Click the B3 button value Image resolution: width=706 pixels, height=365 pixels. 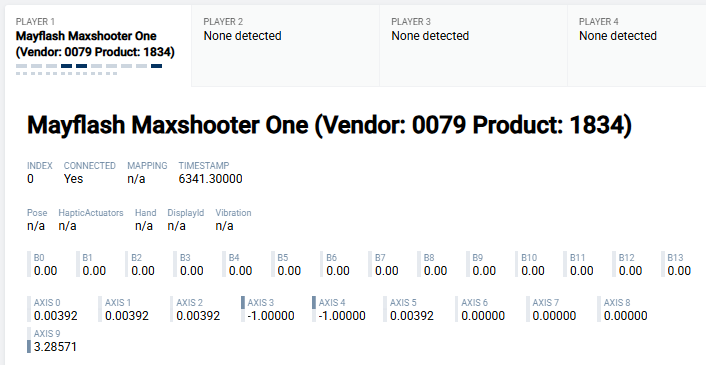click(x=192, y=271)
